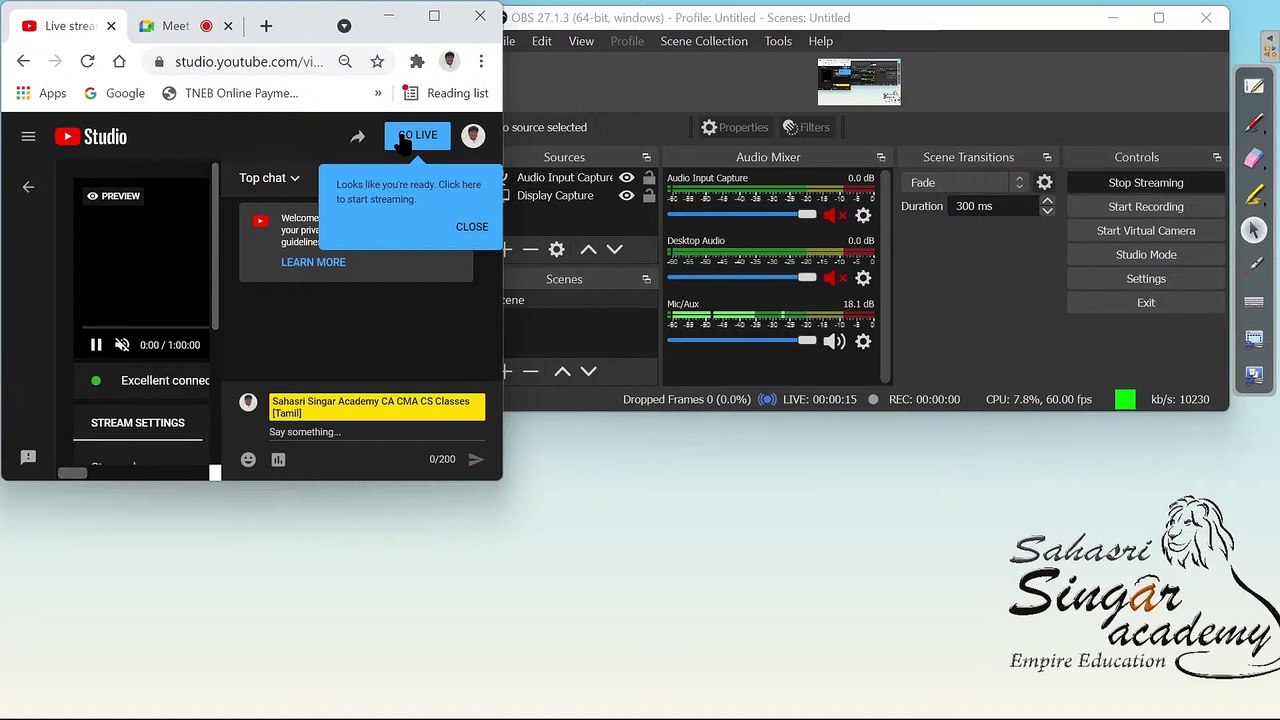
Task: Open the Chrome tab search dropdown
Action: click(344, 26)
